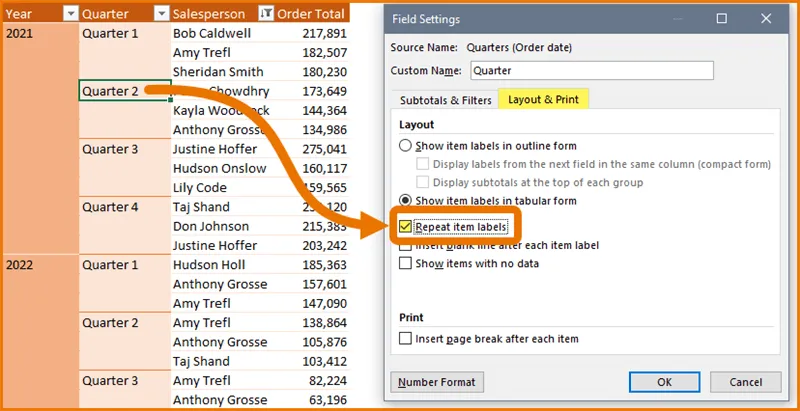Enable Insert page break after each item

405,339
